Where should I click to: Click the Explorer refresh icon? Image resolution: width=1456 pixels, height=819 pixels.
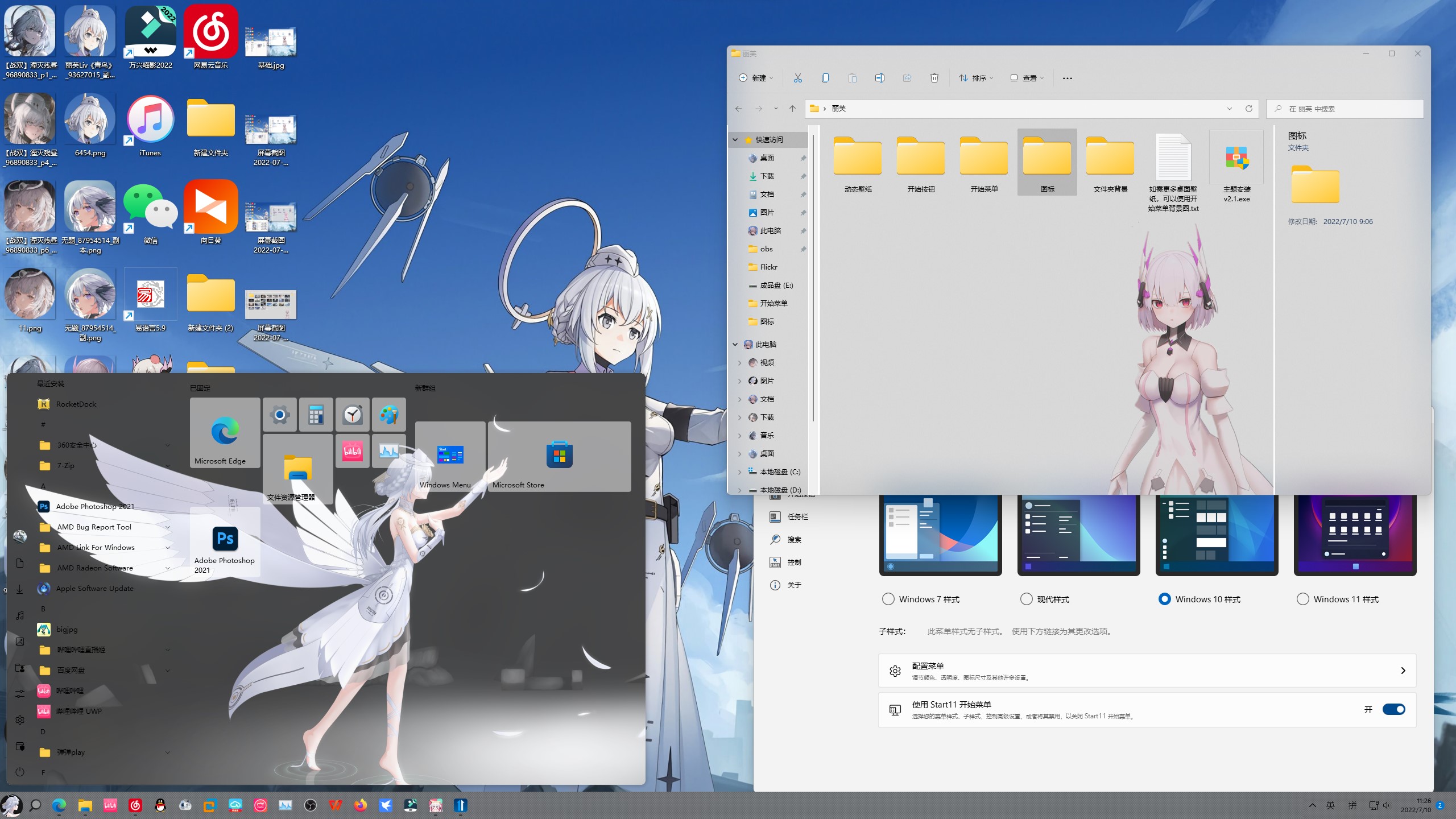(1249, 109)
